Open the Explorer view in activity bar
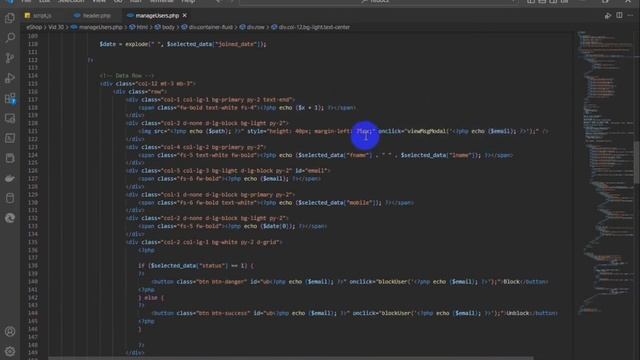640x360 pixels. coord(10,18)
